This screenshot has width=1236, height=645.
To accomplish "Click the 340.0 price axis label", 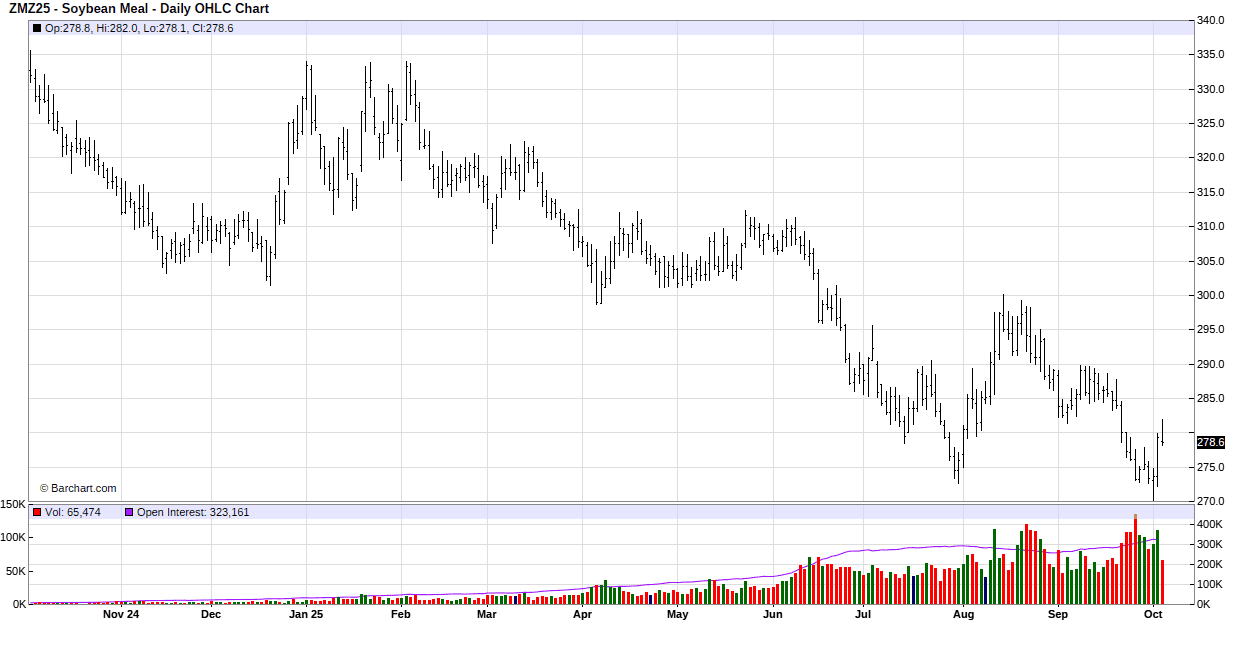I will pyautogui.click(x=1211, y=20).
